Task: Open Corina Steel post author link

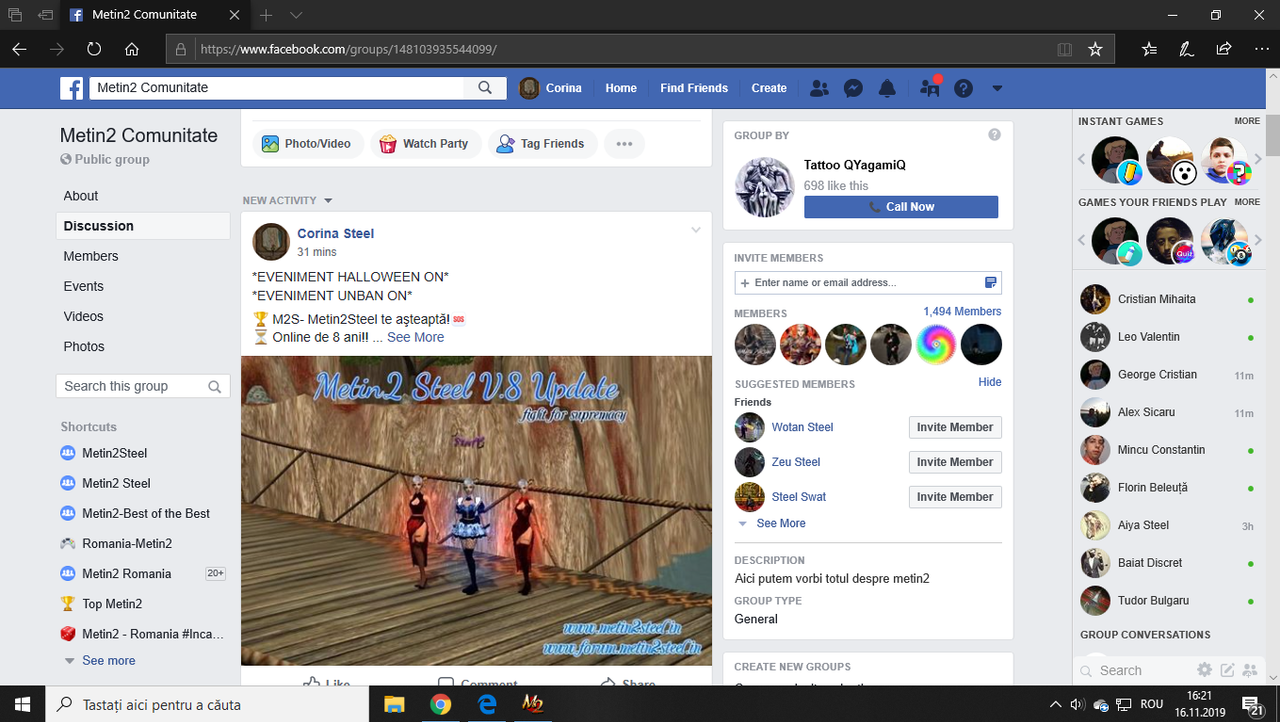Action: (x=335, y=233)
